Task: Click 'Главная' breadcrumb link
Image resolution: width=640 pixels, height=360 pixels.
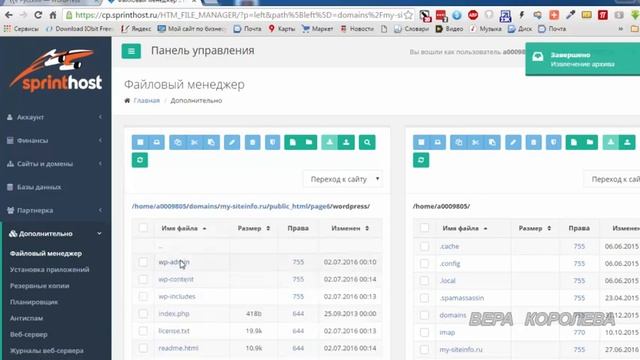Action: (x=147, y=100)
